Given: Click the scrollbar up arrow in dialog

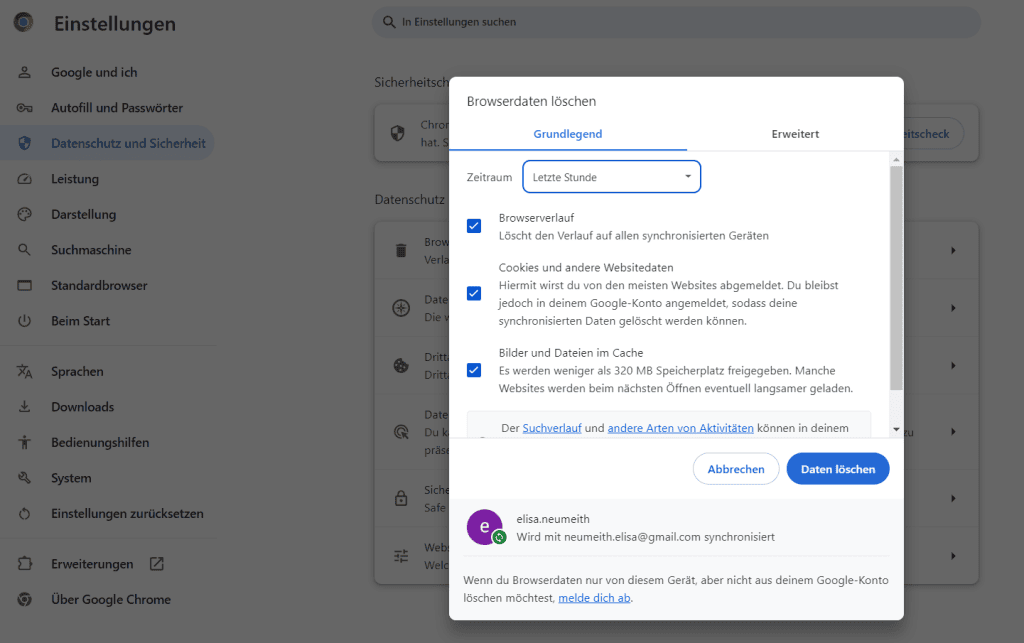Looking at the screenshot, I should (x=896, y=160).
